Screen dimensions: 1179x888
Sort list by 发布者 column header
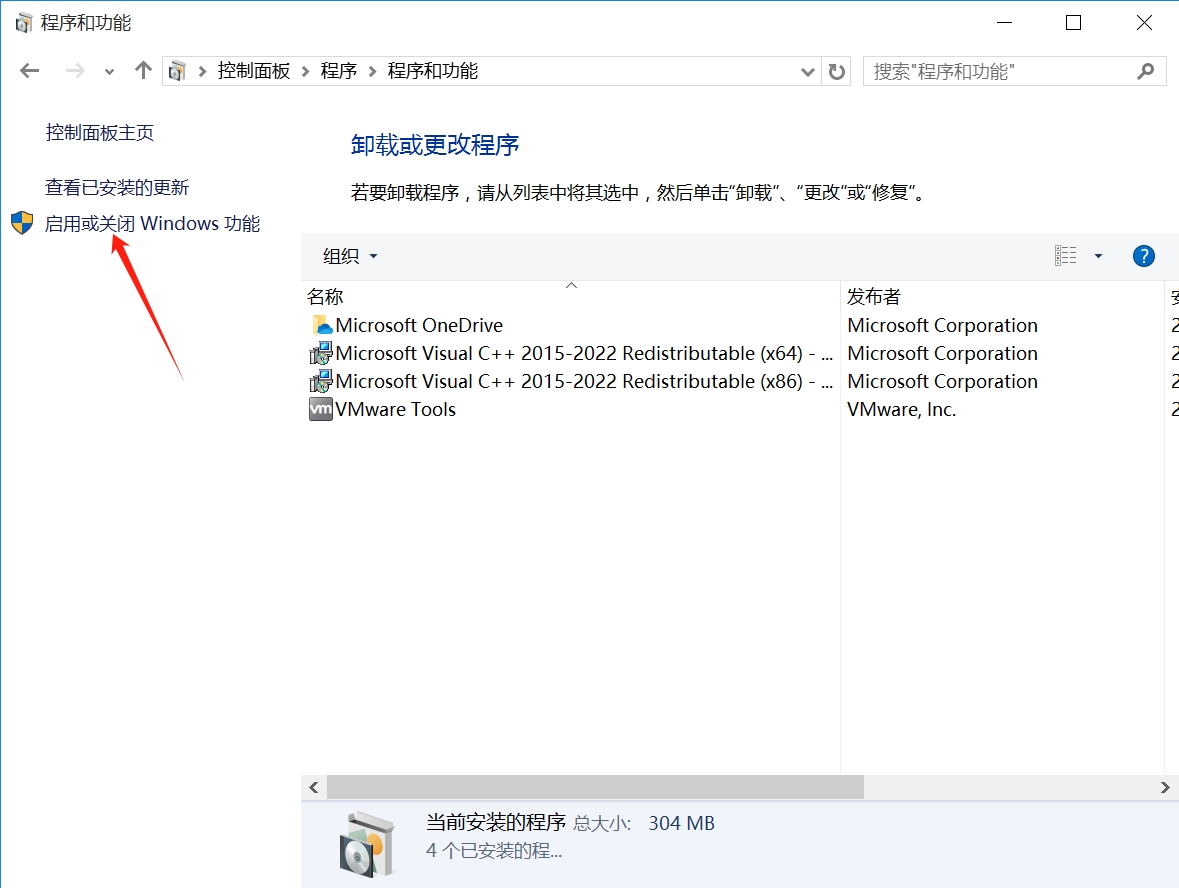[874, 297]
